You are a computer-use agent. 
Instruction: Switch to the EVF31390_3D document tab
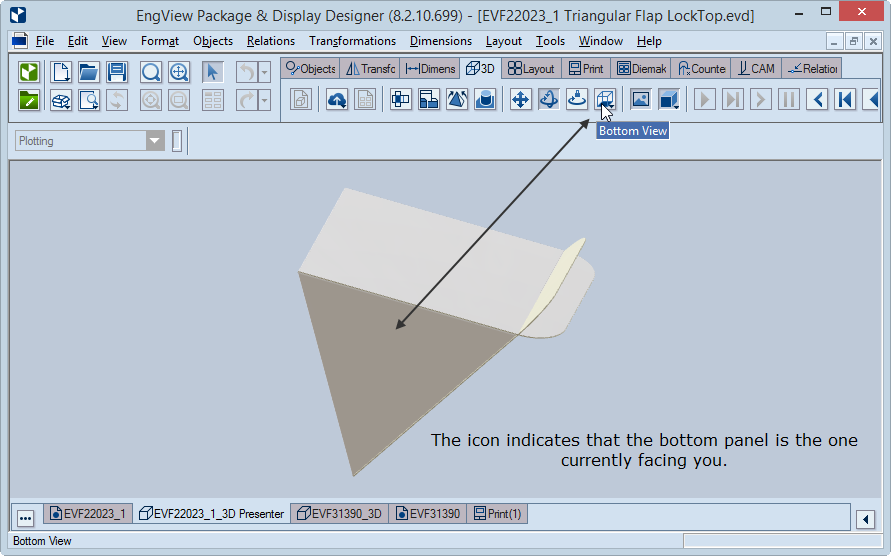(340, 513)
